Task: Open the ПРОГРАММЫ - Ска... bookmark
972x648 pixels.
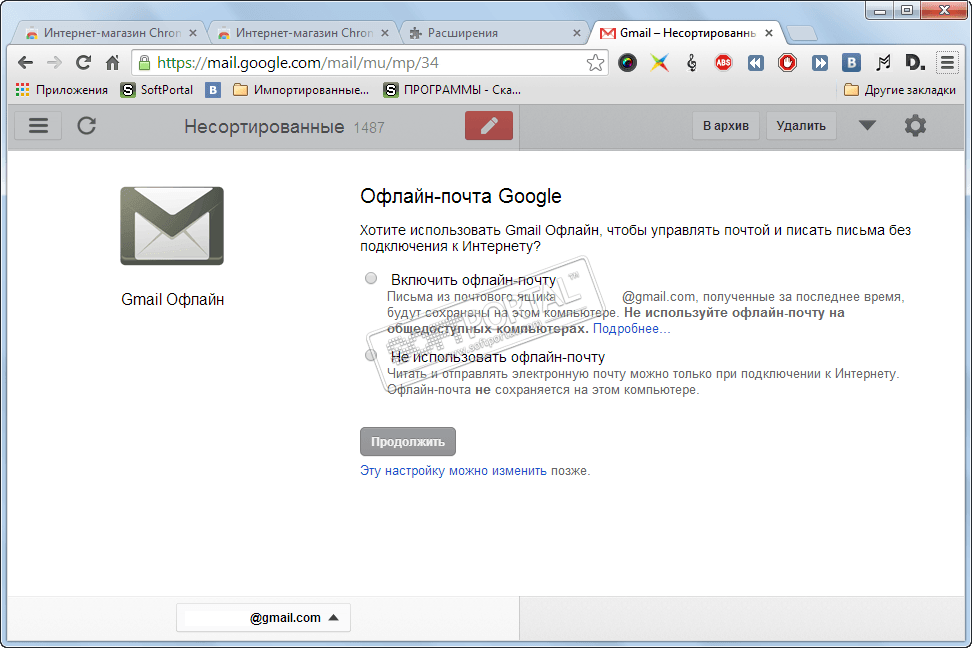Action: (x=453, y=90)
